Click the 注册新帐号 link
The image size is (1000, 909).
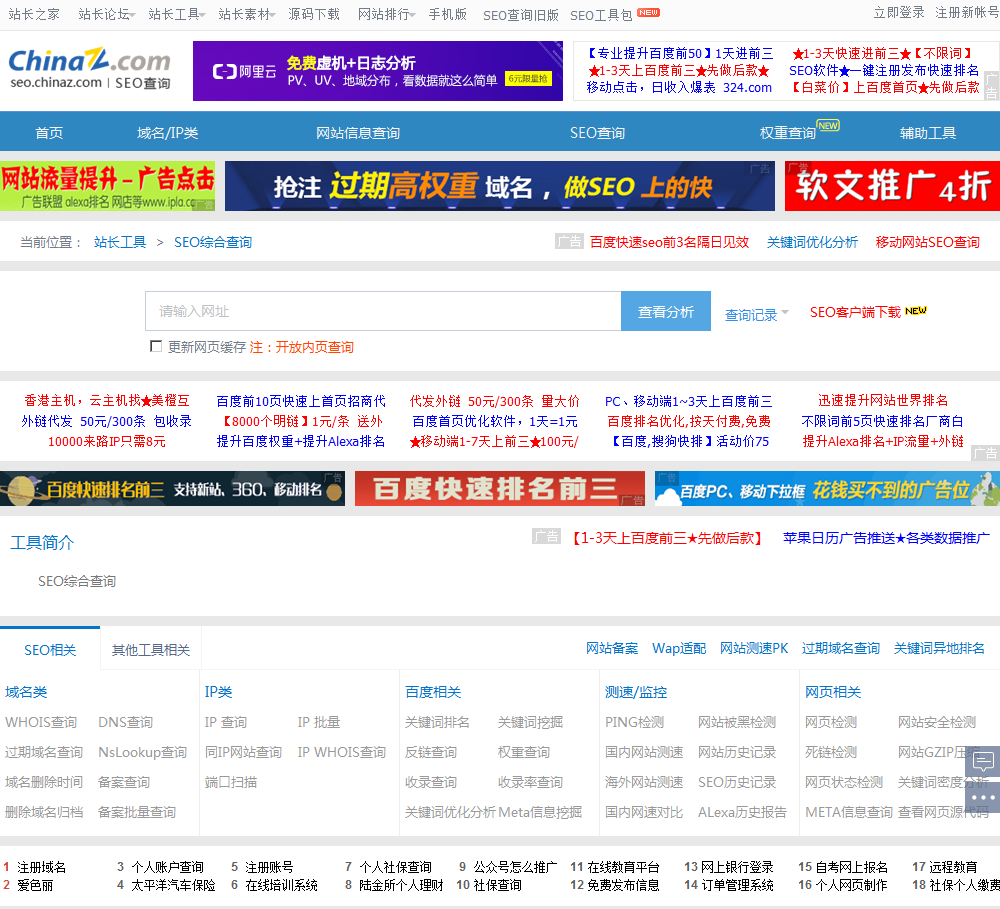pos(967,13)
